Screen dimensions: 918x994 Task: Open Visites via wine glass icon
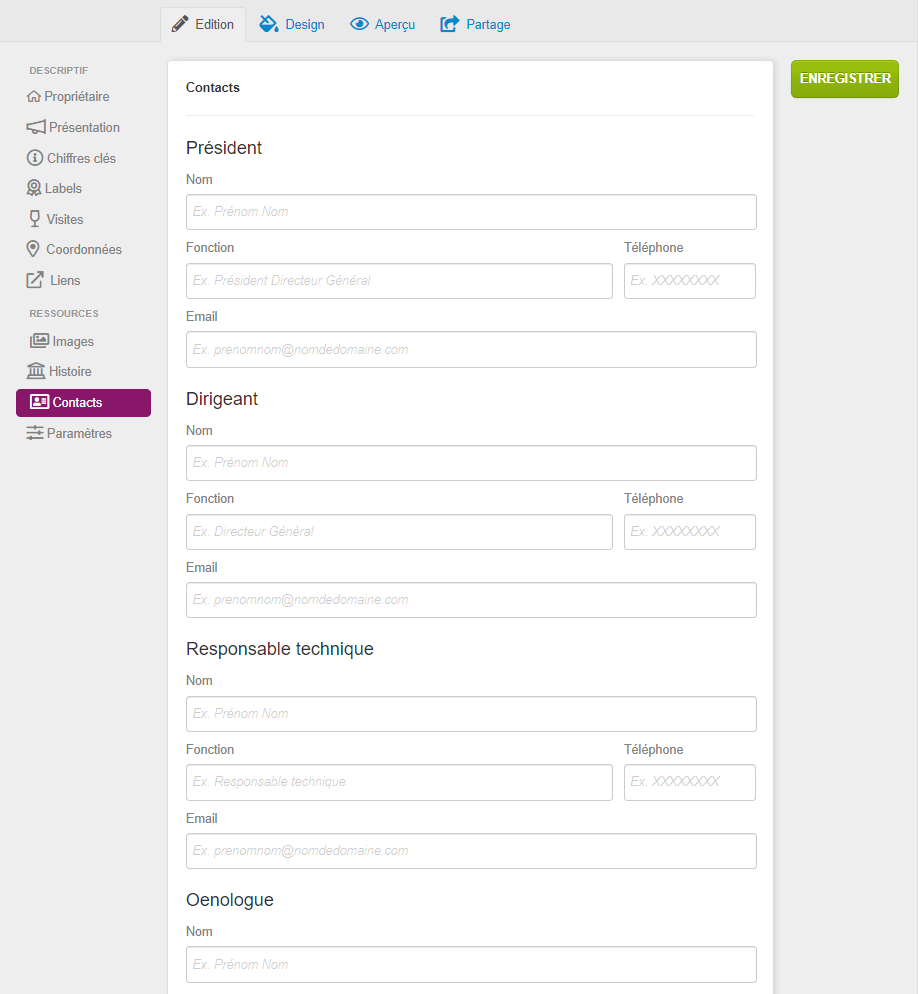click(35, 219)
